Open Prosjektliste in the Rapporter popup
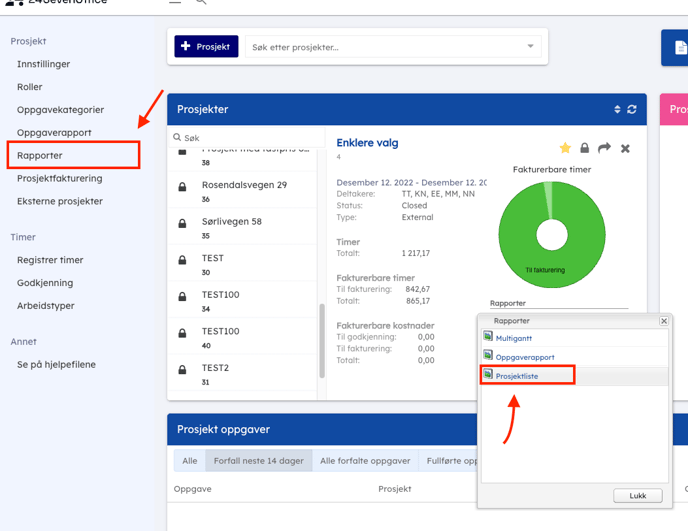This screenshot has height=531, width=688. tap(517, 376)
